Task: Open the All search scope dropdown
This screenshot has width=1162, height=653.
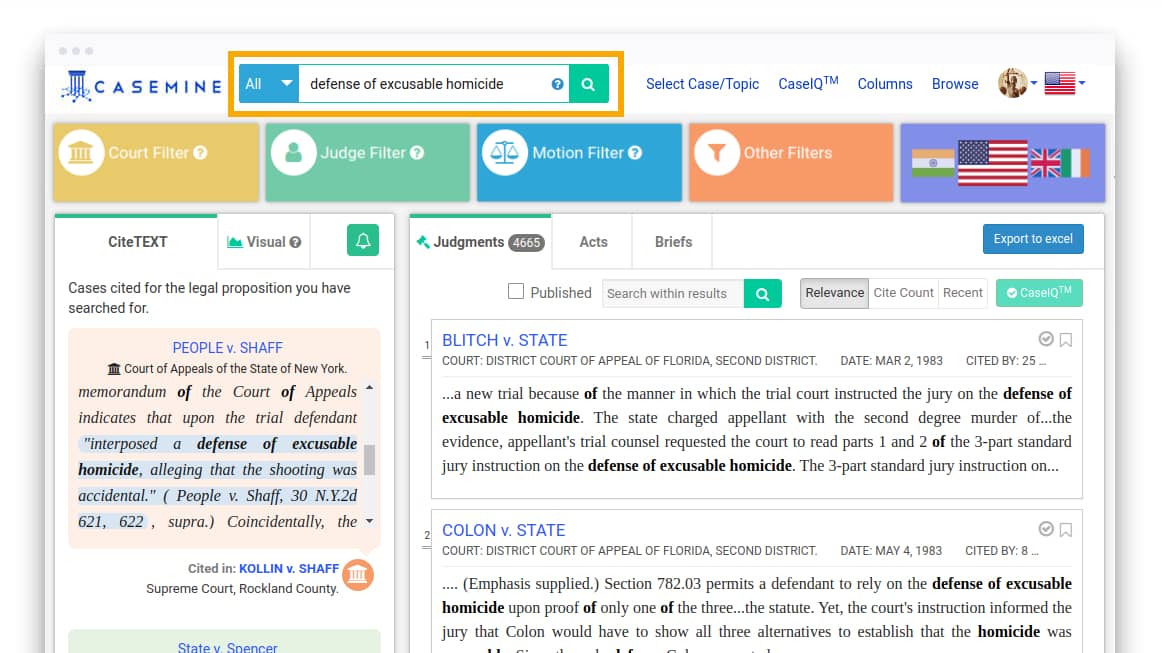Action: tap(269, 84)
